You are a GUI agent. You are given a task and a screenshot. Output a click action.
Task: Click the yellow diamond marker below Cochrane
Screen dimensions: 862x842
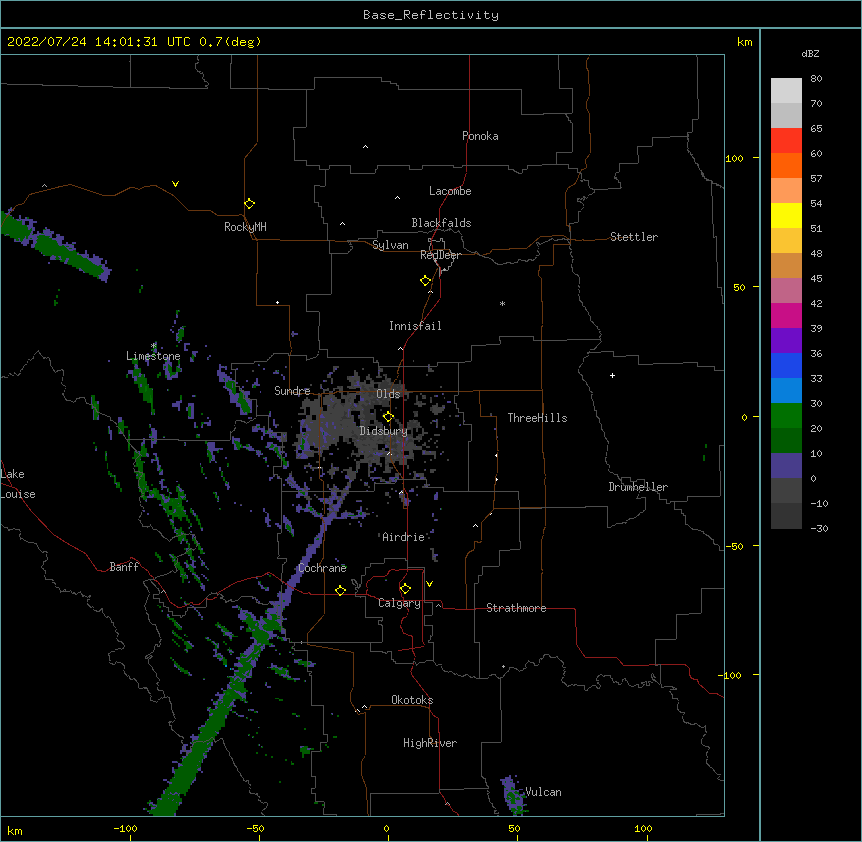point(340,590)
